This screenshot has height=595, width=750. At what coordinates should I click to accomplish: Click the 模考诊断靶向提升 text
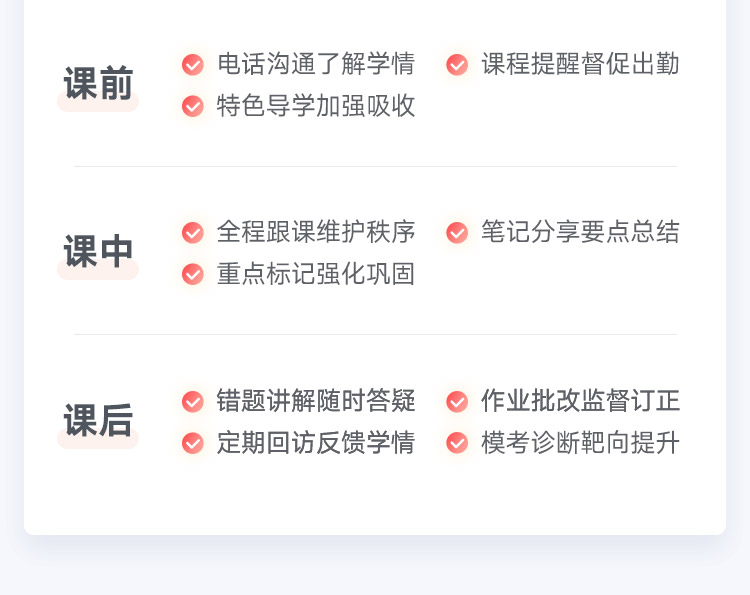(x=580, y=443)
